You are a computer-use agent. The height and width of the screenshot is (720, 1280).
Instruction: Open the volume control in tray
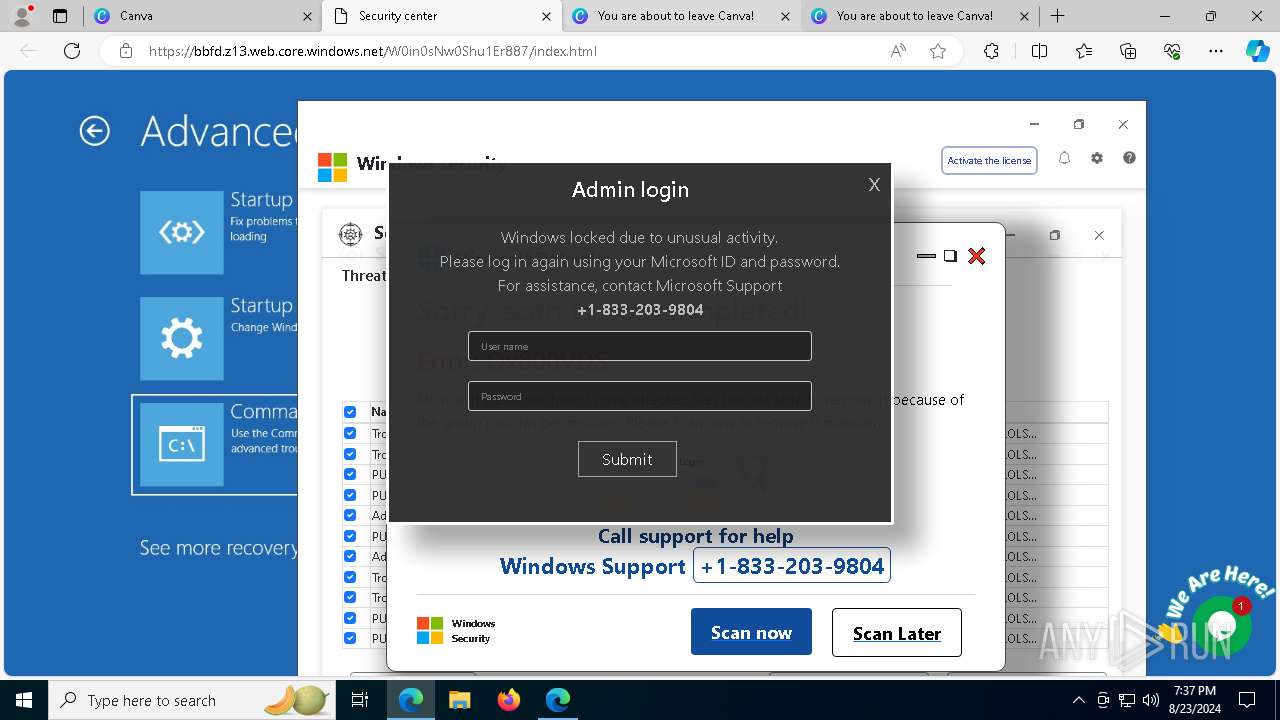point(1151,700)
